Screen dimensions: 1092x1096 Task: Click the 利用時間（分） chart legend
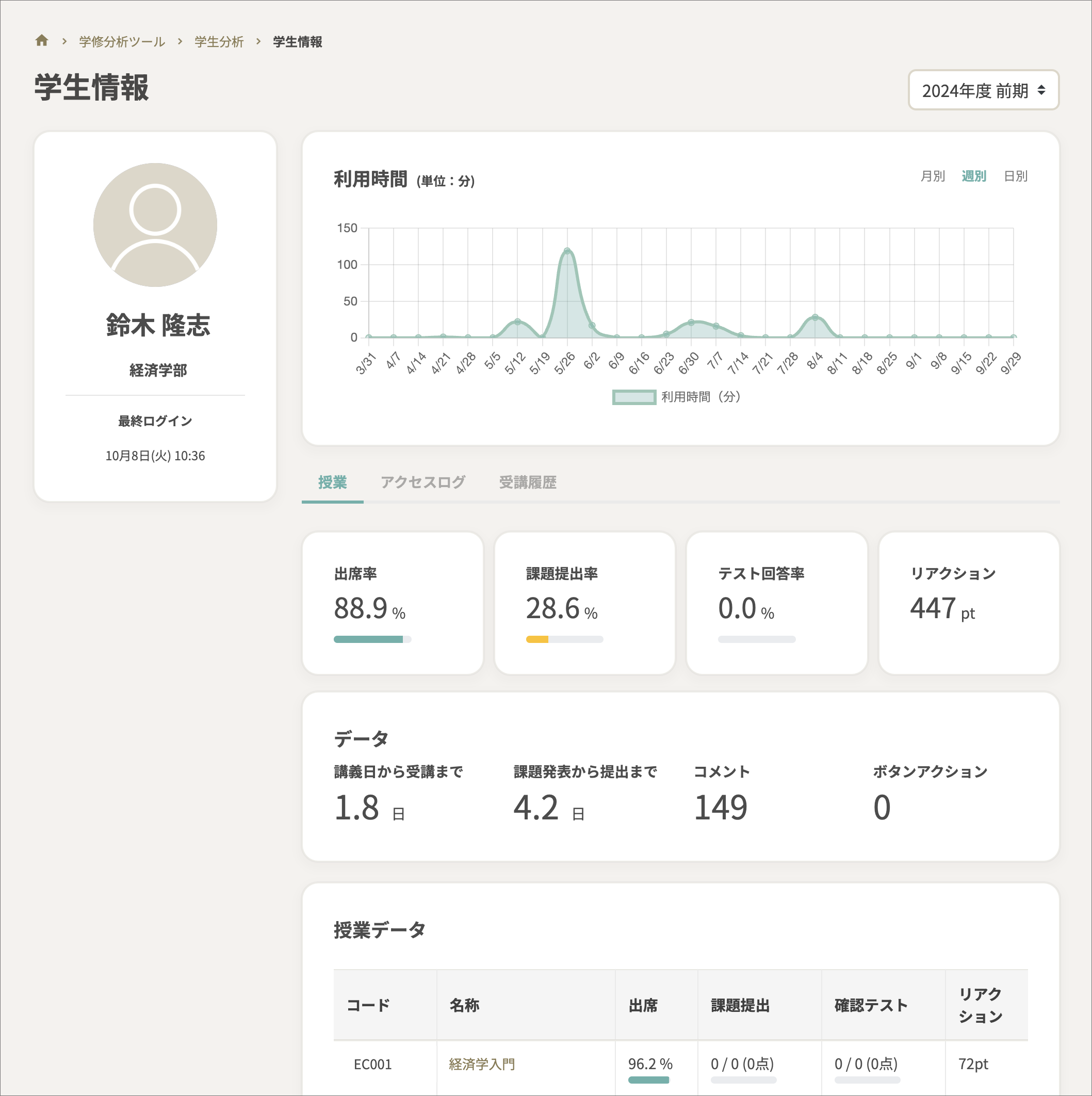[676, 397]
